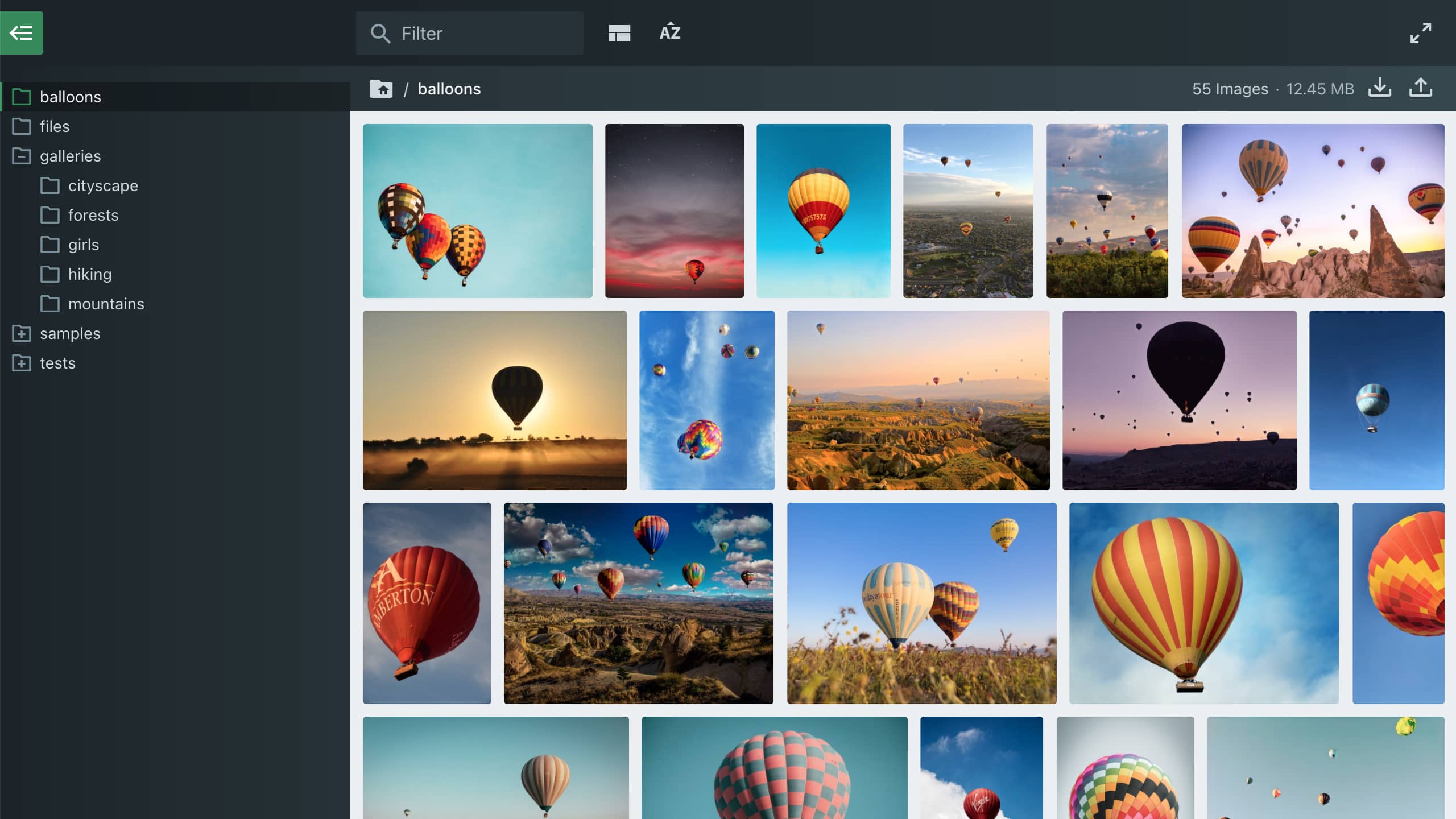Click the Cappadocia multi-balloon landscape thumbnail
1456x819 pixels.
[x=1313, y=210]
